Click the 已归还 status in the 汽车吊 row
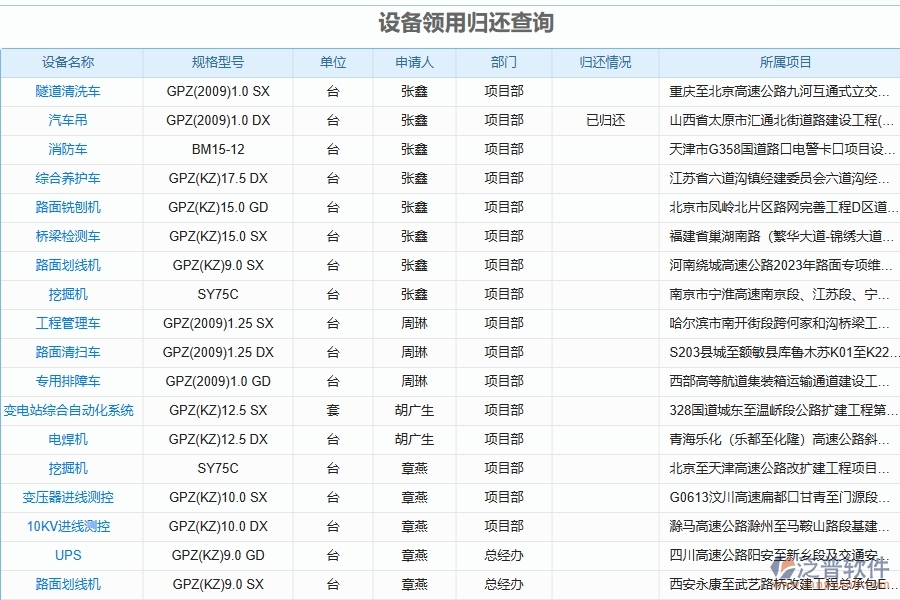 [x=607, y=120]
